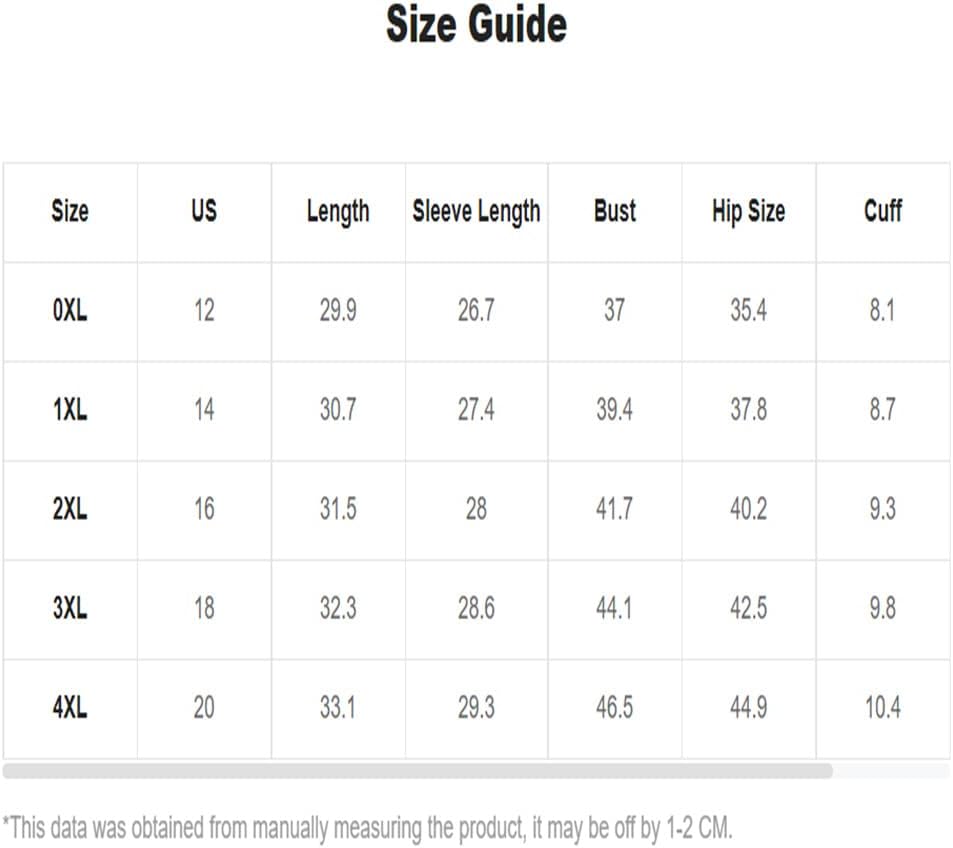953x848 pixels.
Task: Select the 3XL size row label
Action: (x=70, y=608)
